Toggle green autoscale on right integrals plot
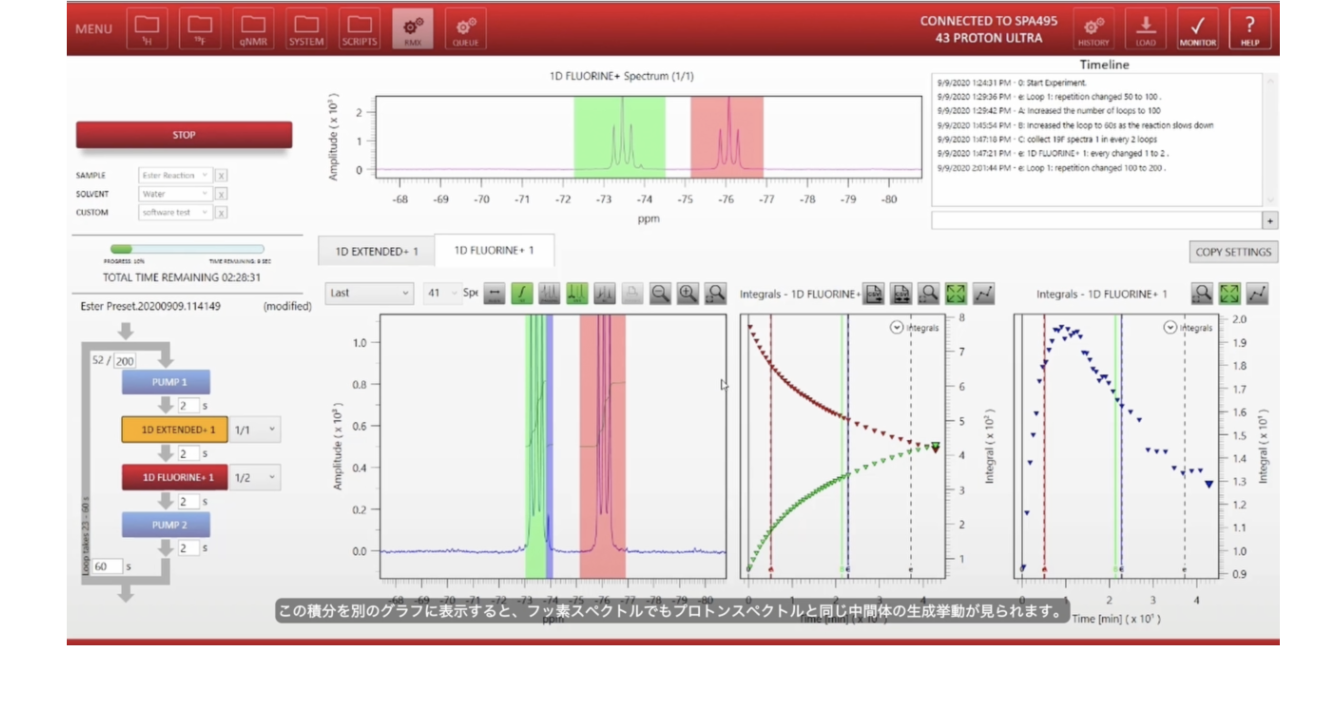Screen dimensions: 1334x704 pos(1230,294)
